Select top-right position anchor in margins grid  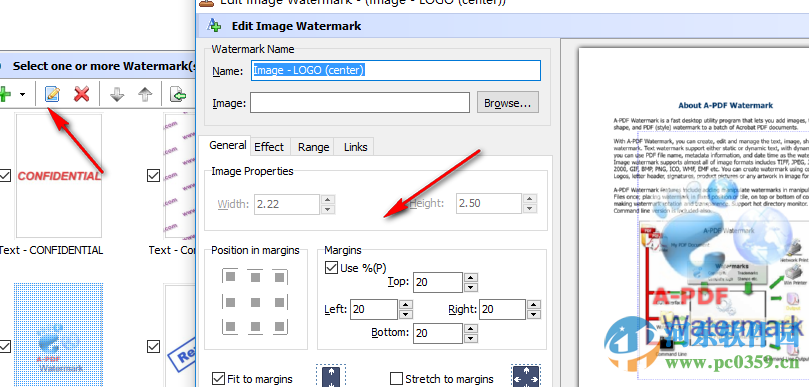279,277
